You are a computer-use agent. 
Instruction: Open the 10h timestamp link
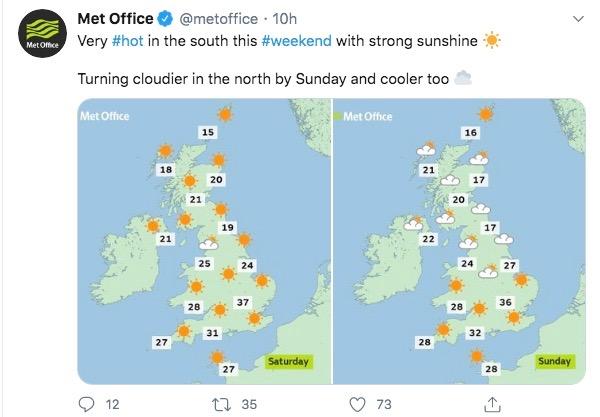284,19
